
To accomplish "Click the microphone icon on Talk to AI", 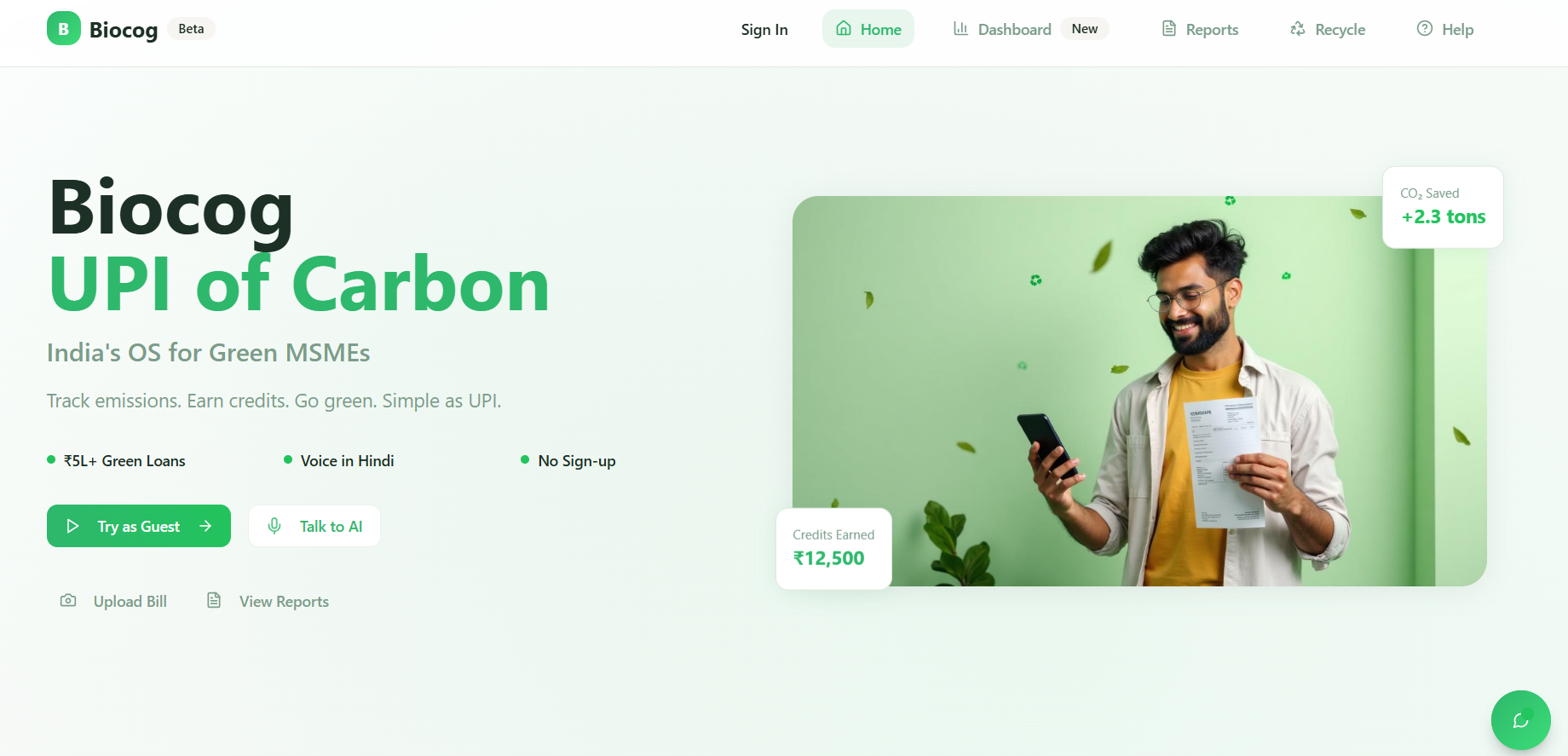I will pos(274,526).
